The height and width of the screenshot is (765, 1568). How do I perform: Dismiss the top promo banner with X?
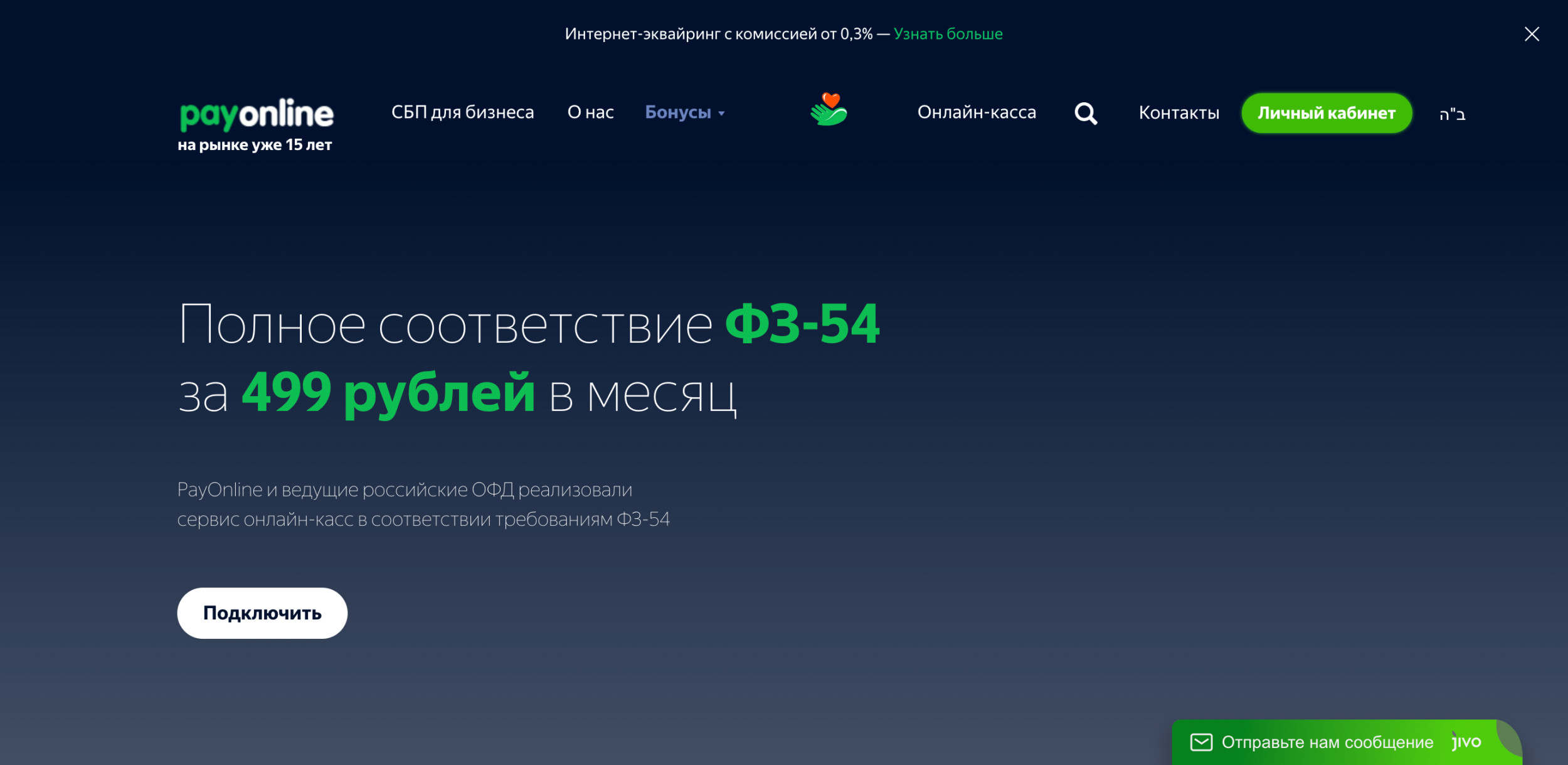pos(1532,34)
